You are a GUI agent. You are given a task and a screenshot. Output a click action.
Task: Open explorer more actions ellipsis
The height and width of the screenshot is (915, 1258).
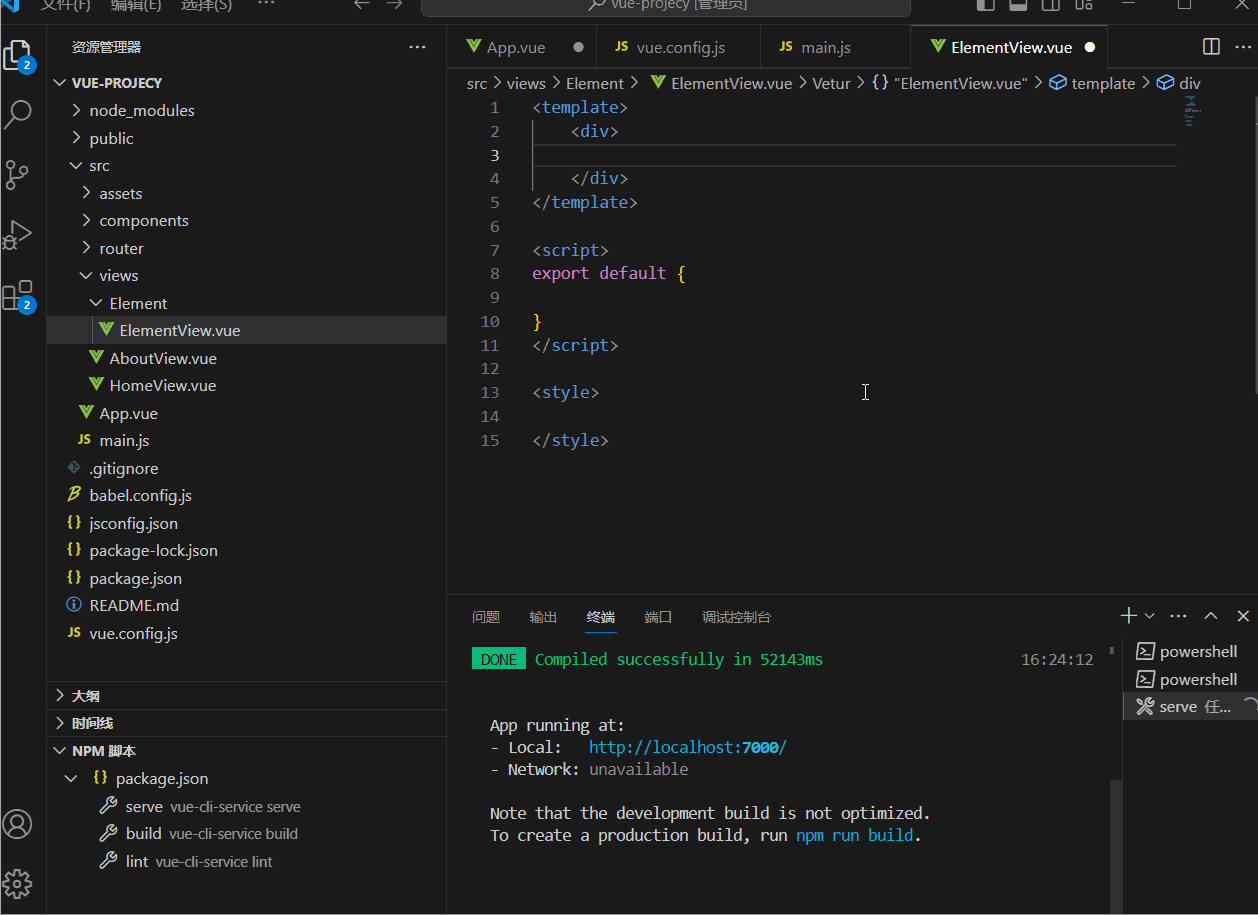pos(417,47)
